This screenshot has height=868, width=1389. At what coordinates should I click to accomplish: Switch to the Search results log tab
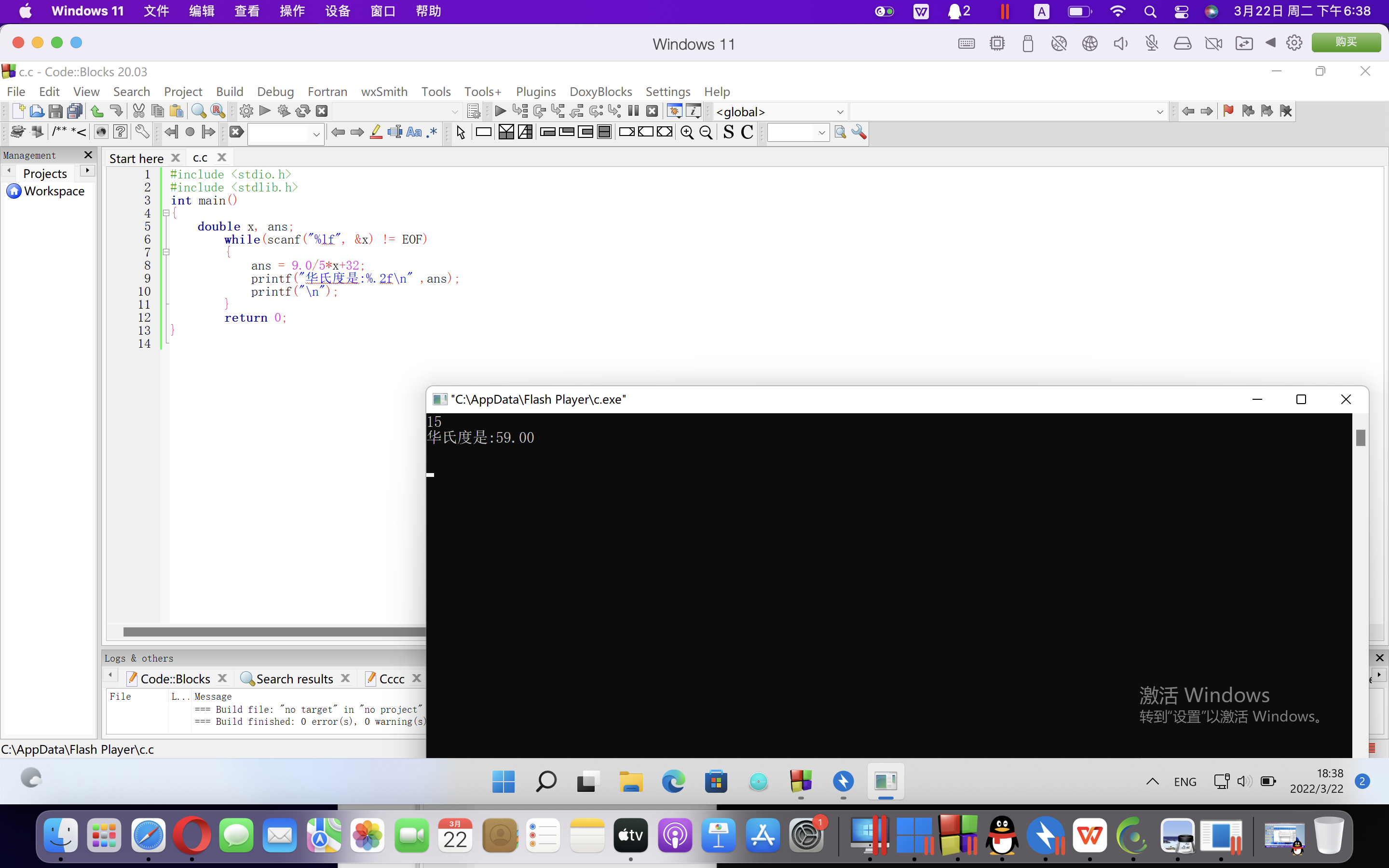pyautogui.click(x=294, y=678)
